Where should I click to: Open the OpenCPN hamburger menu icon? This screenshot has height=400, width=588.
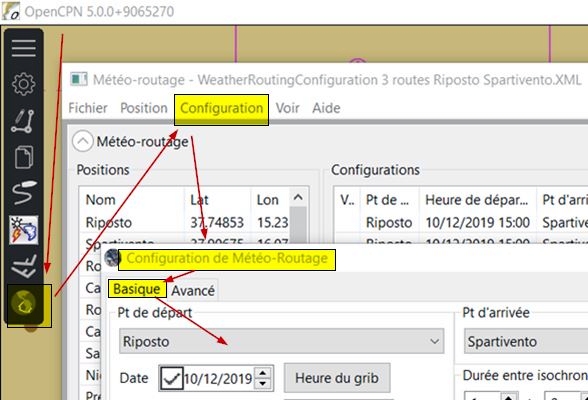[24, 48]
